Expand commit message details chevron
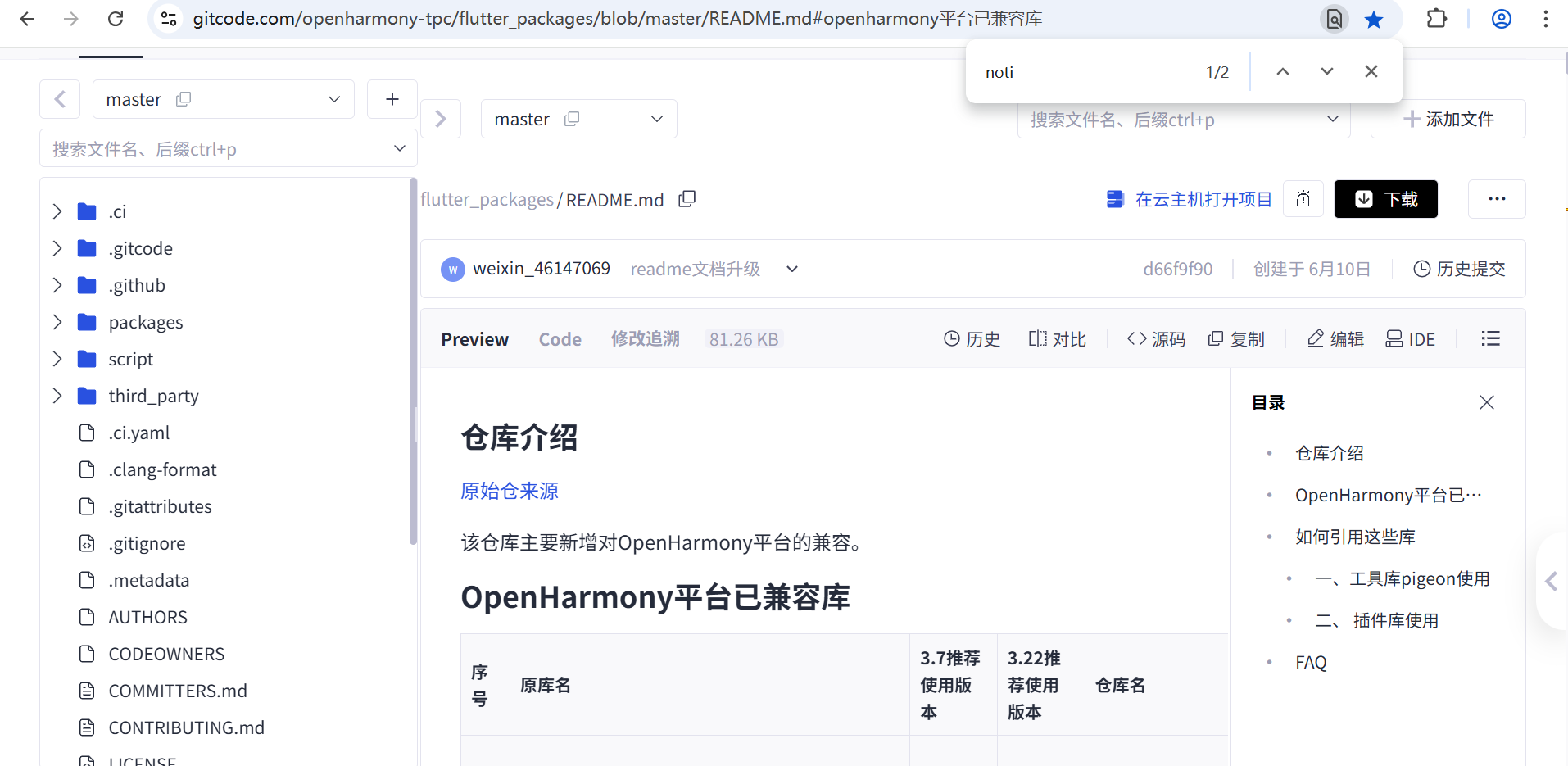 tap(792, 269)
